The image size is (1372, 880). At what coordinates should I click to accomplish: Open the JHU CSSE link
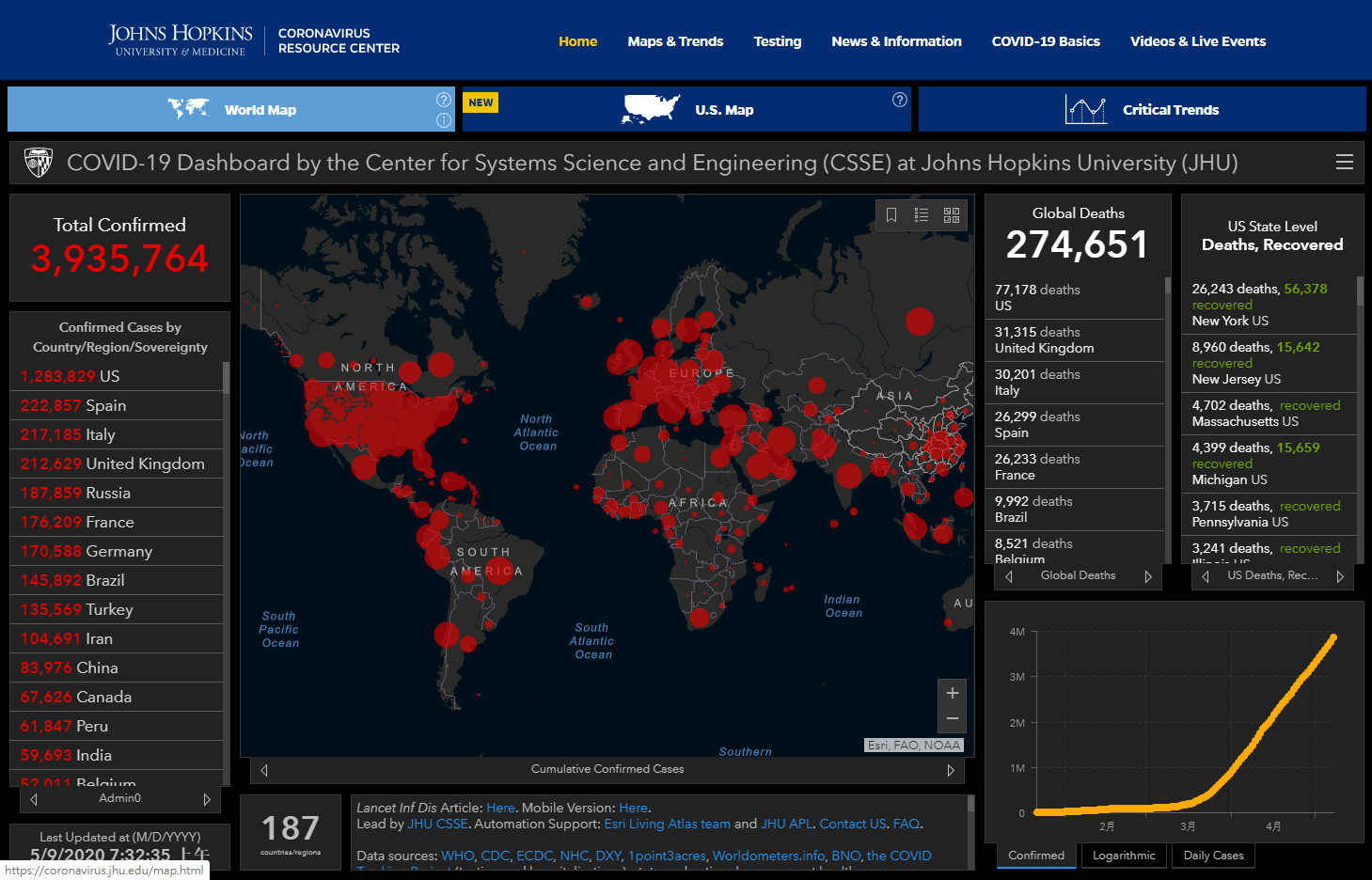(437, 824)
